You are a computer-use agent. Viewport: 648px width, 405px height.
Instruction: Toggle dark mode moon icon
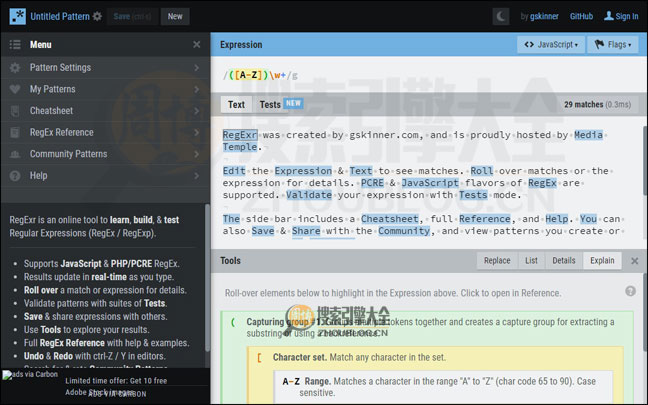coord(501,17)
